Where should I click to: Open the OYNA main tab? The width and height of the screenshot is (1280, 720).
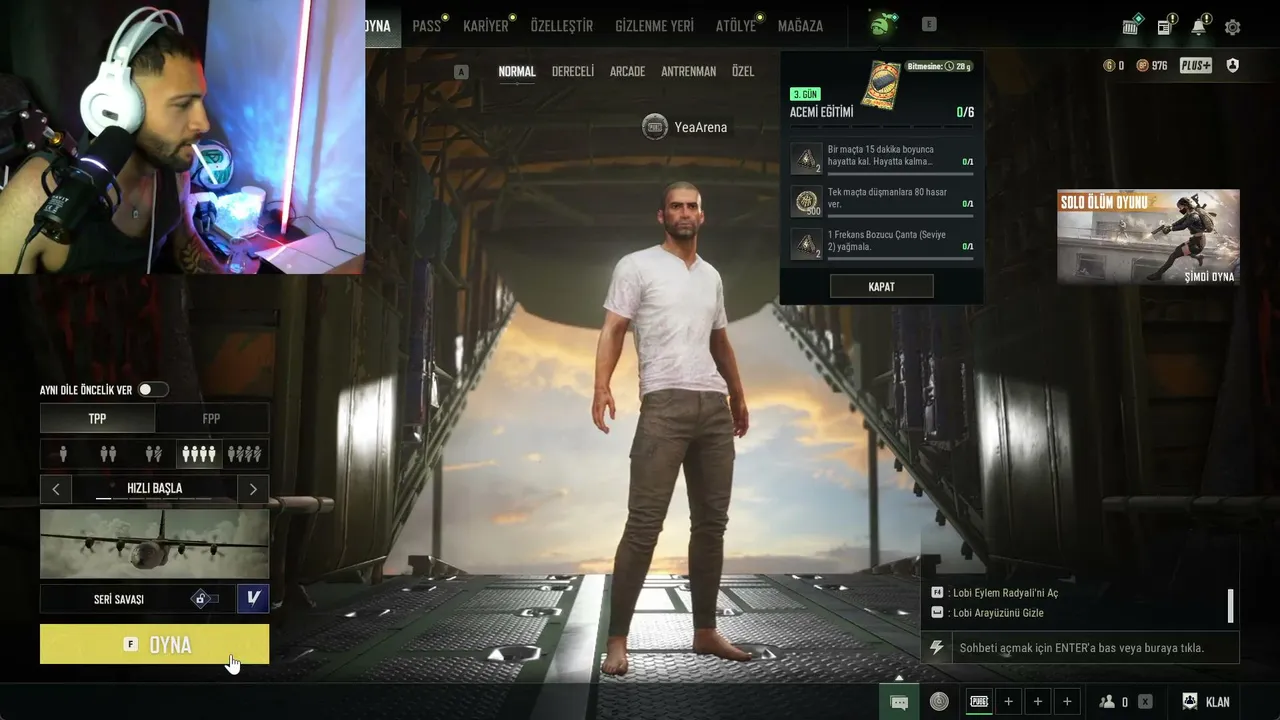pyautogui.click(x=379, y=26)
